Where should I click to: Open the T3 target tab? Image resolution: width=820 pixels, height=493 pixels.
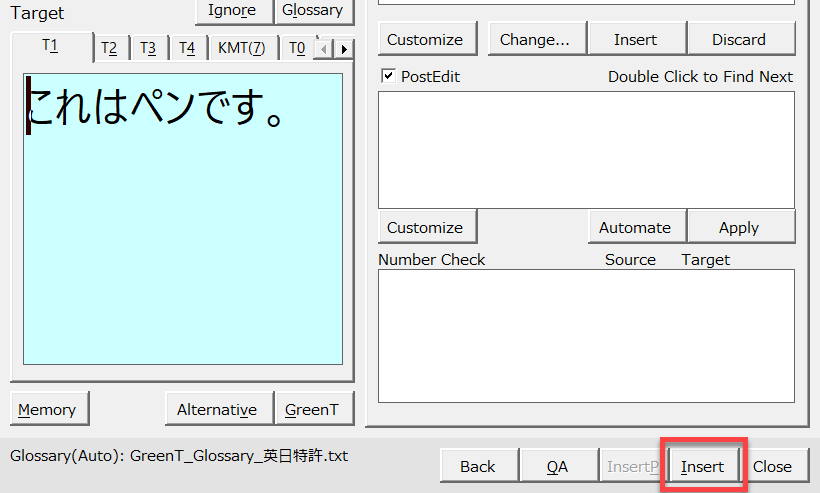[x=148, y=48]
